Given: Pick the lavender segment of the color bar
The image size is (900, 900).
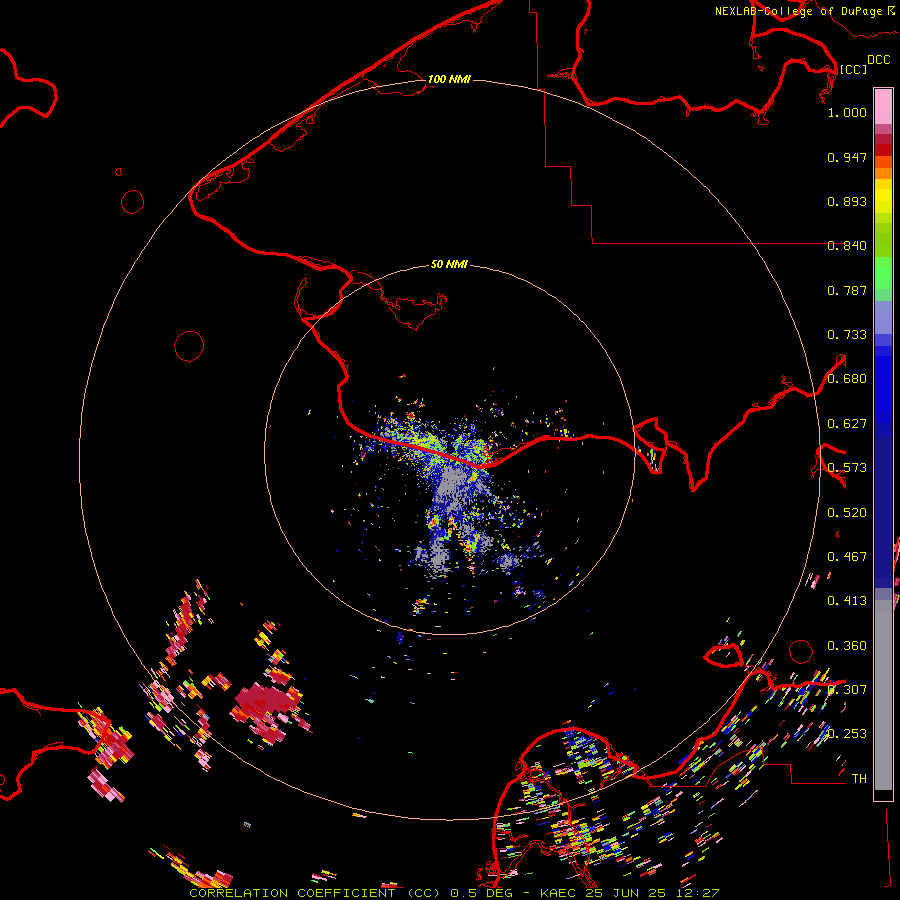Looking at the screenshot, I should pos(883,317).
